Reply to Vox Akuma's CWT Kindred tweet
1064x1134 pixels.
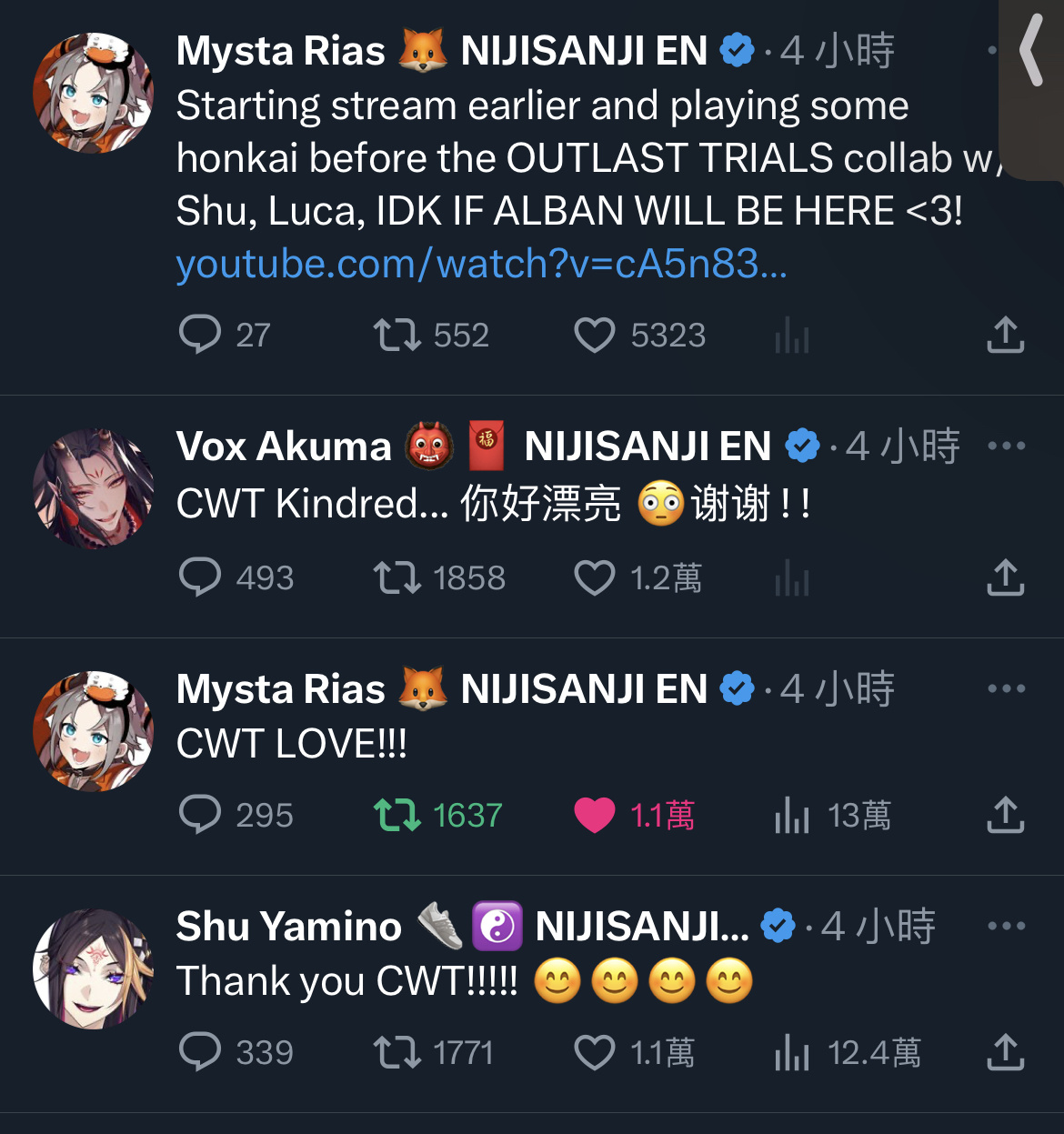tap(236, 577)
